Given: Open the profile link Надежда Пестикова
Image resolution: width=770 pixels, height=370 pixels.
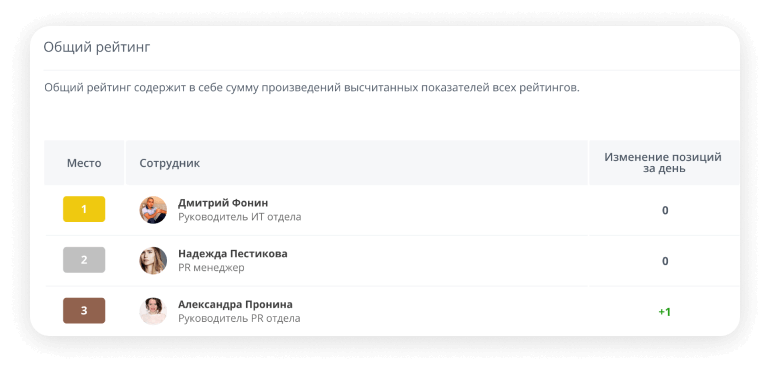Looking at the screenshot, I should tap(233, 254).
